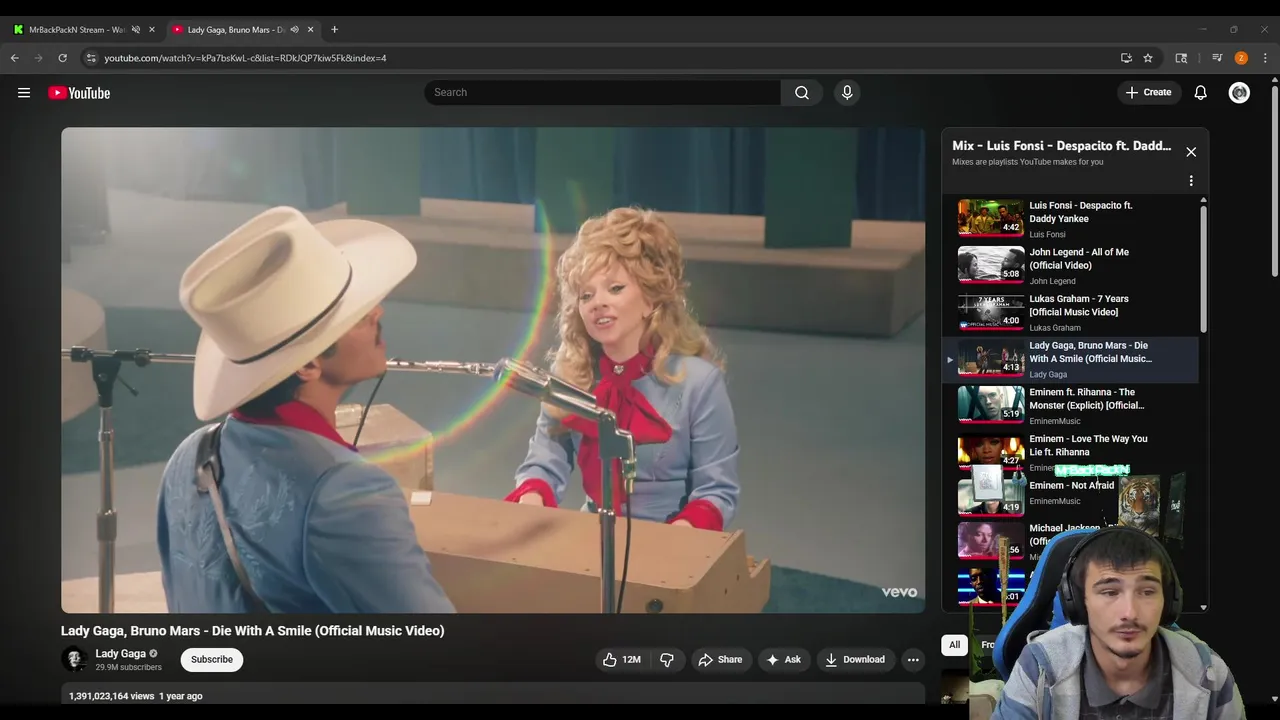Viewport: 1280px width, 720px height.
Task: Go to the YouTube home logo
Action: [79, 93]
